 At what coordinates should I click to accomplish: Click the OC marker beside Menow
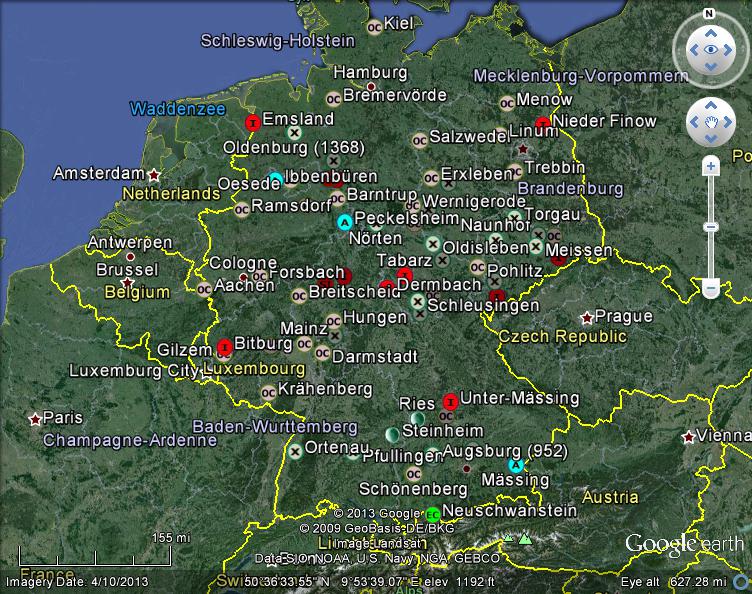tap(507, 103)
